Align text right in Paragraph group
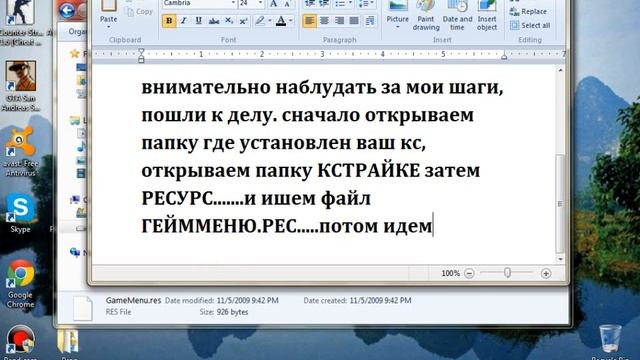 click(339, 21)
